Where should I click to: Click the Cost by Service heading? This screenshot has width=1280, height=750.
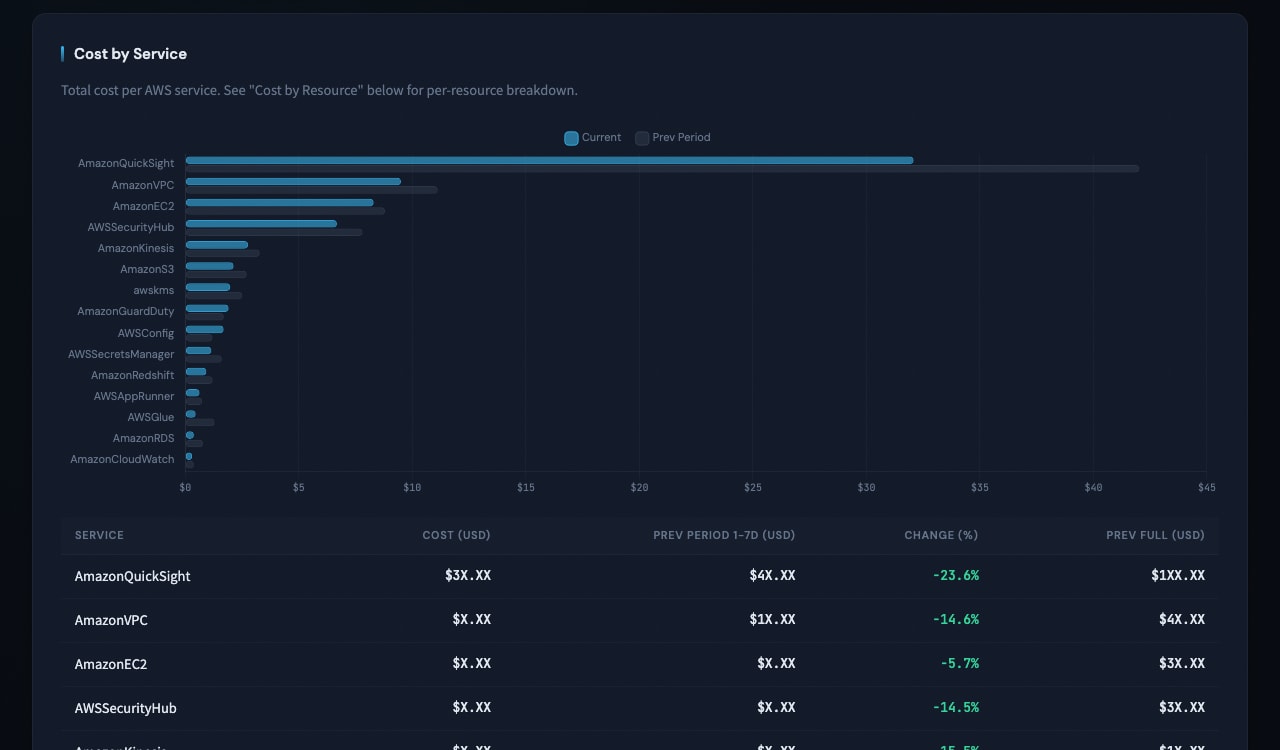point(130,54)
